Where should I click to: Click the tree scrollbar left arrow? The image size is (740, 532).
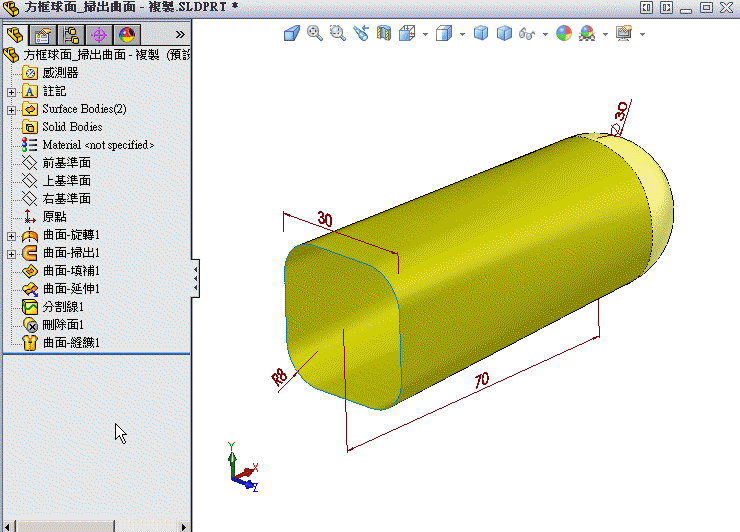7,526
